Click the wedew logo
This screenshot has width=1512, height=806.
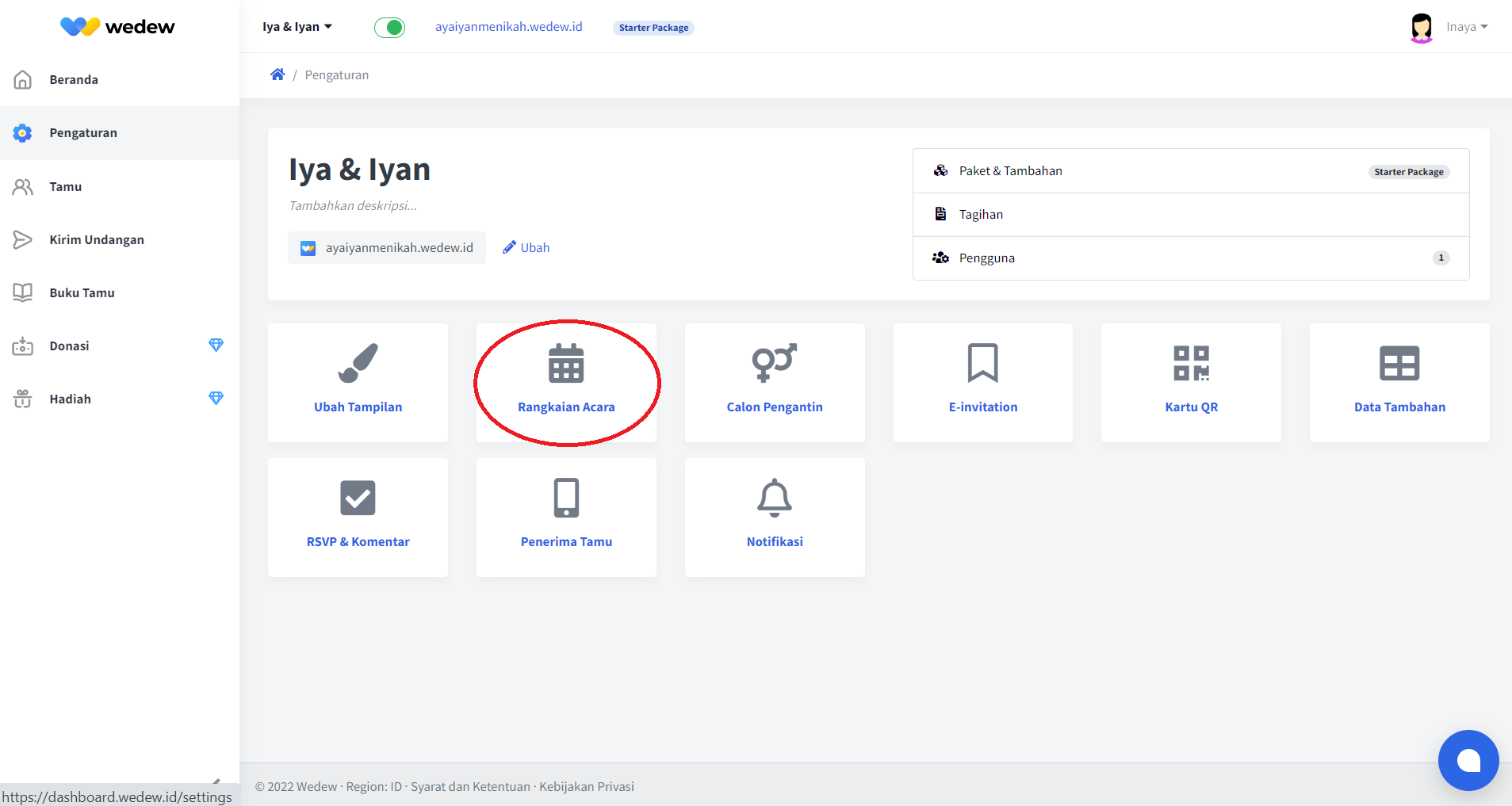pos(117,27)
